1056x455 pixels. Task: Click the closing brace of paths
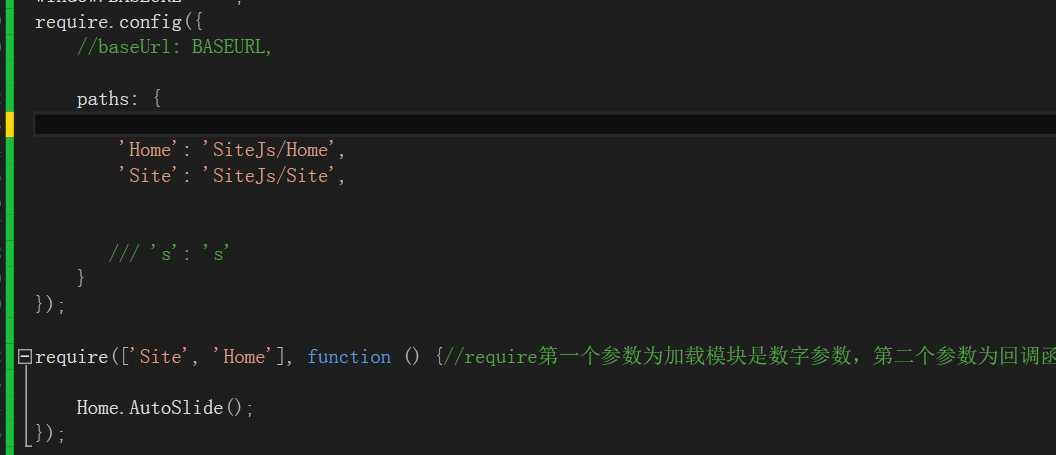(81, 277)
